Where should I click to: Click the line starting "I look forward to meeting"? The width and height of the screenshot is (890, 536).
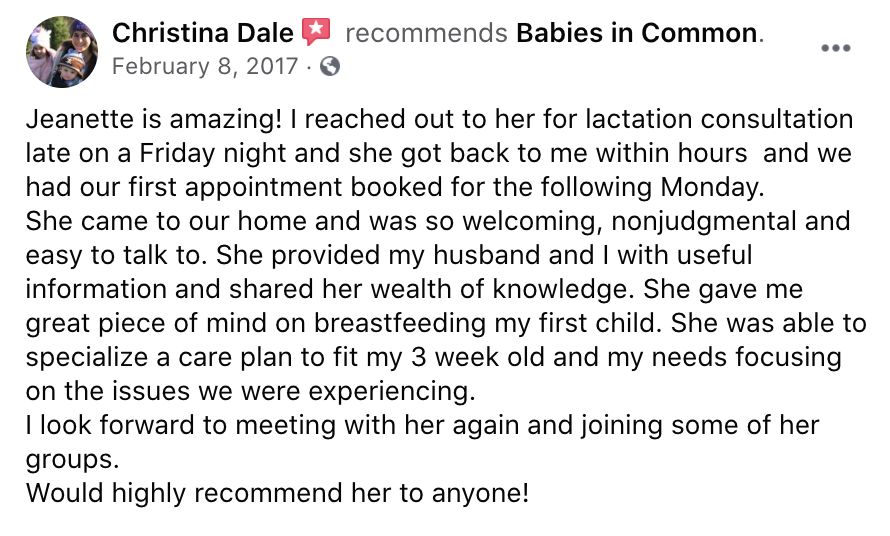423,425
